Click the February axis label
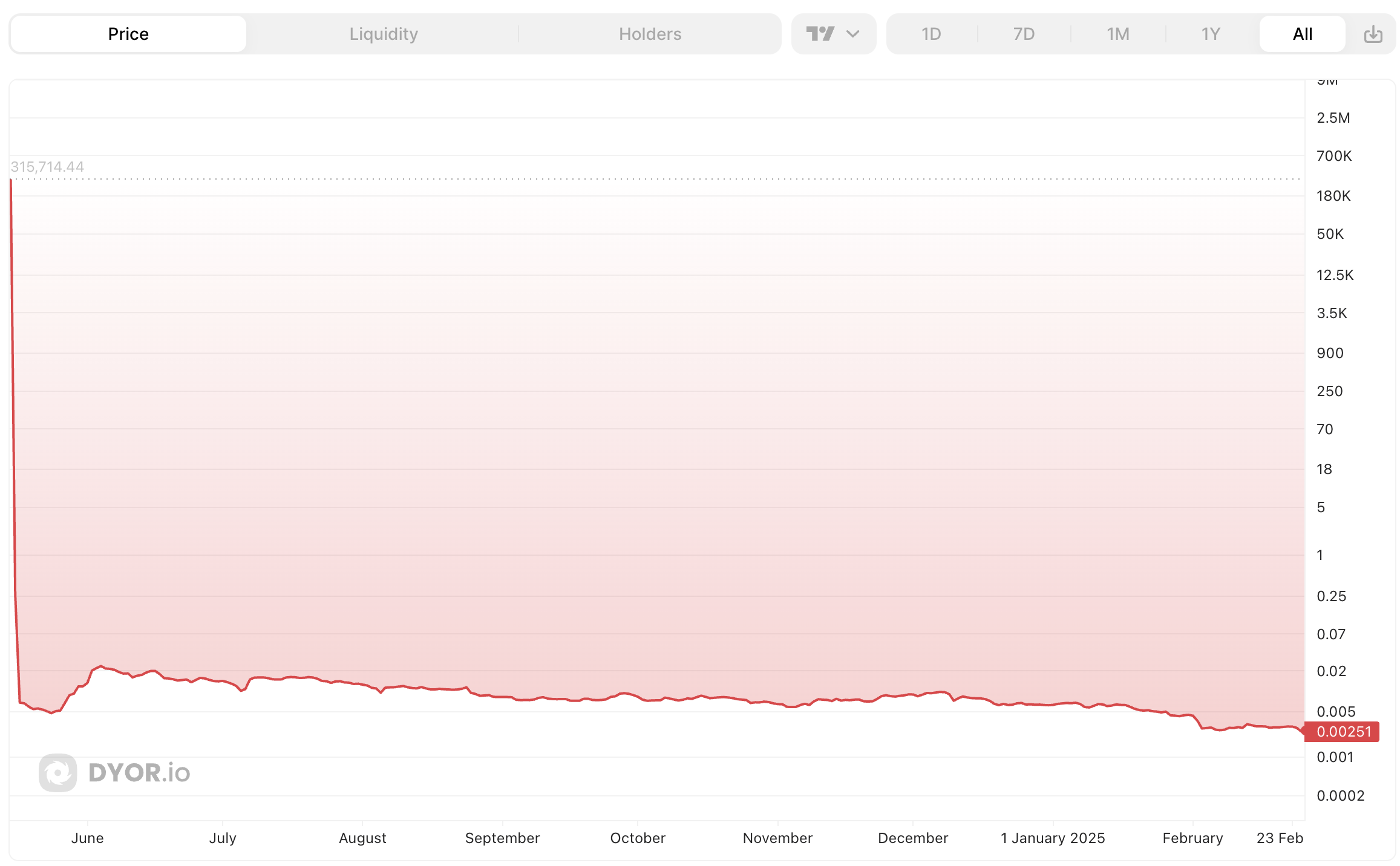Screen dimensions: 1400x866 coord(1192,838)
